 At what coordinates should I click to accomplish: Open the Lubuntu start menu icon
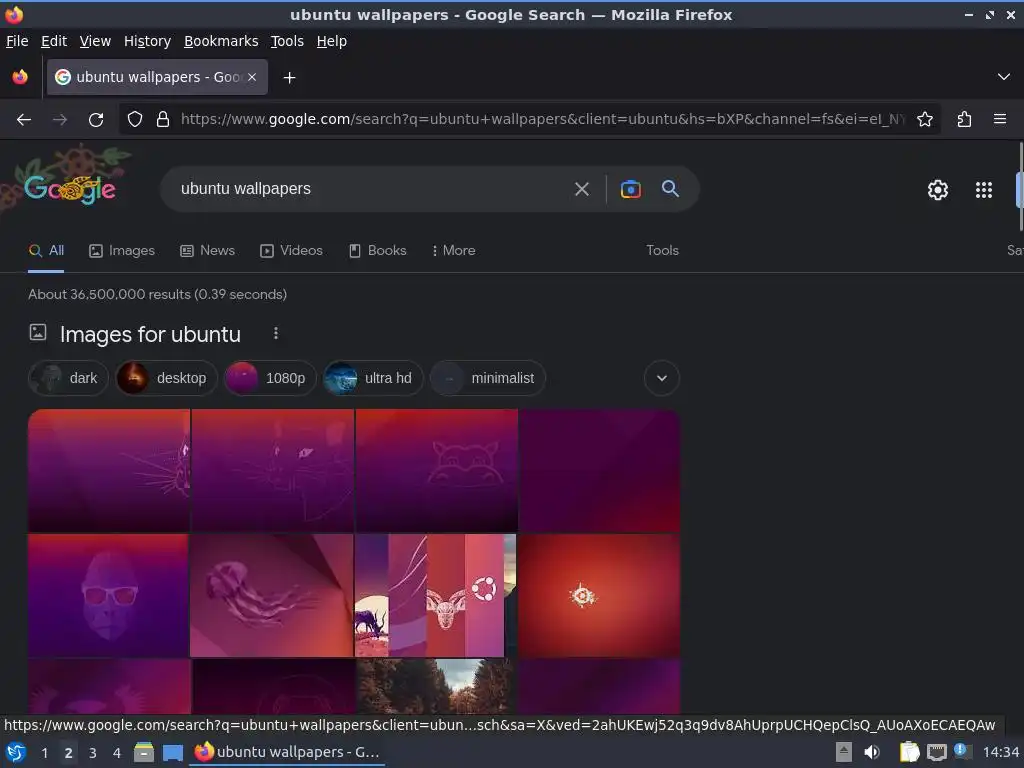[16, 752]
